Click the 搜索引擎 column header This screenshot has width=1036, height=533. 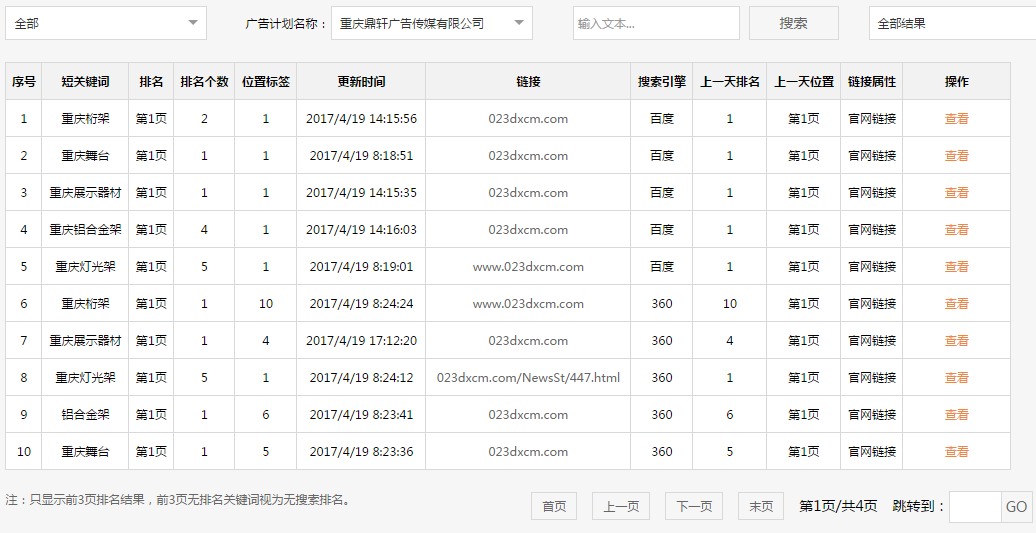coord(661,81)
